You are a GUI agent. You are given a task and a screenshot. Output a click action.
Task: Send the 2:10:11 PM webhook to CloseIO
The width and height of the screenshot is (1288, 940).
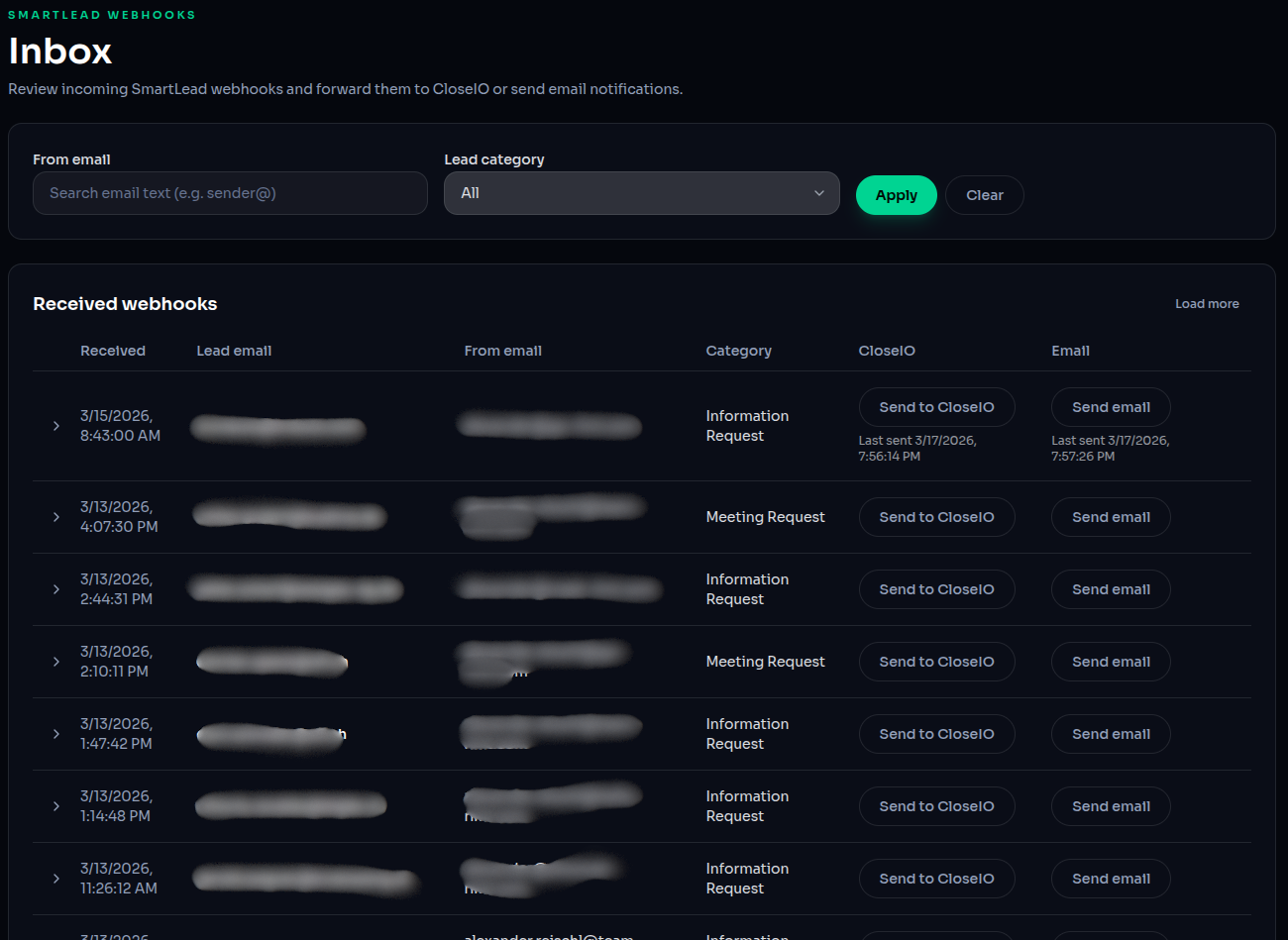coord(937,662)
